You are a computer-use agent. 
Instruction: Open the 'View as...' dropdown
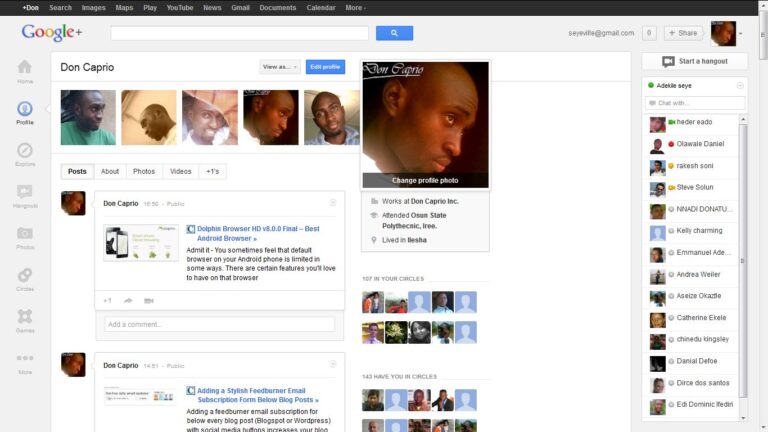[279, 67]
